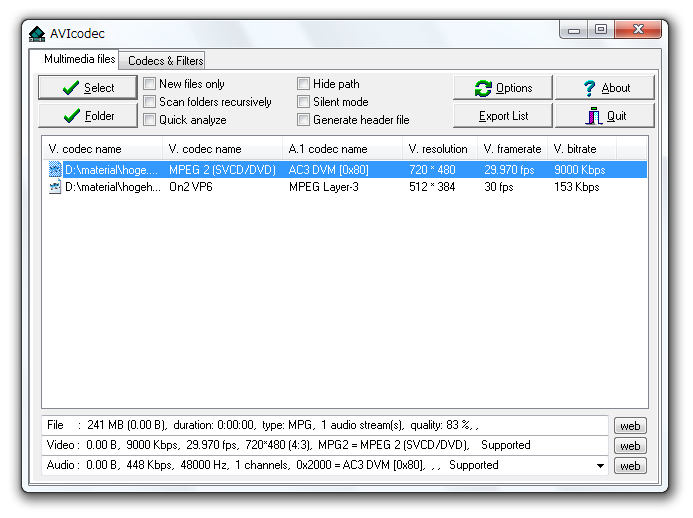This screenshot has height=518, width=693.
Task: Click the About button
Action: click(605, 88)
